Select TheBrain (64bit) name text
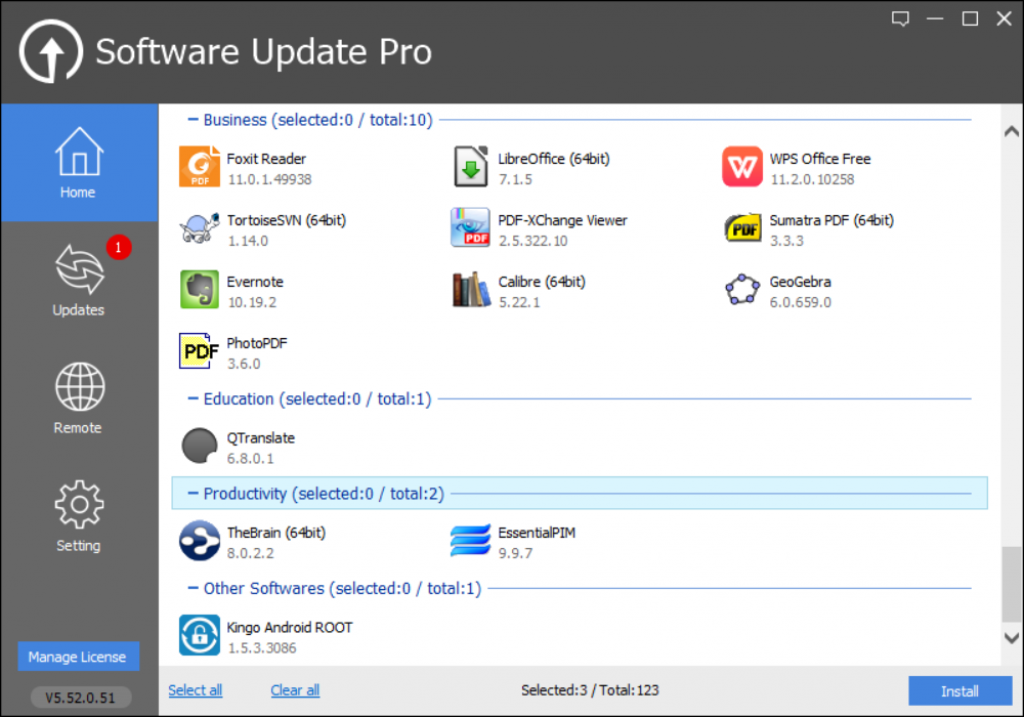Screen dimensions: 1024x717 tap(276, 532)
